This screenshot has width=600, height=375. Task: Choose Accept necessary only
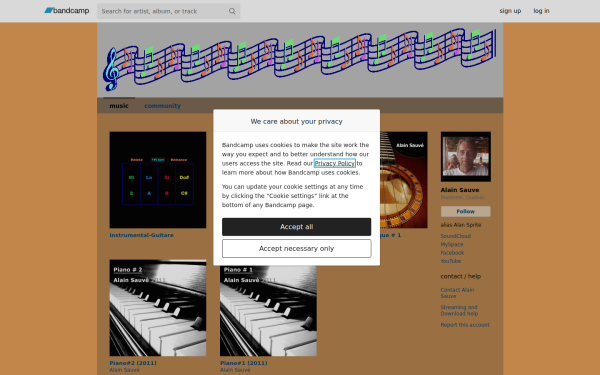(297, 249)
